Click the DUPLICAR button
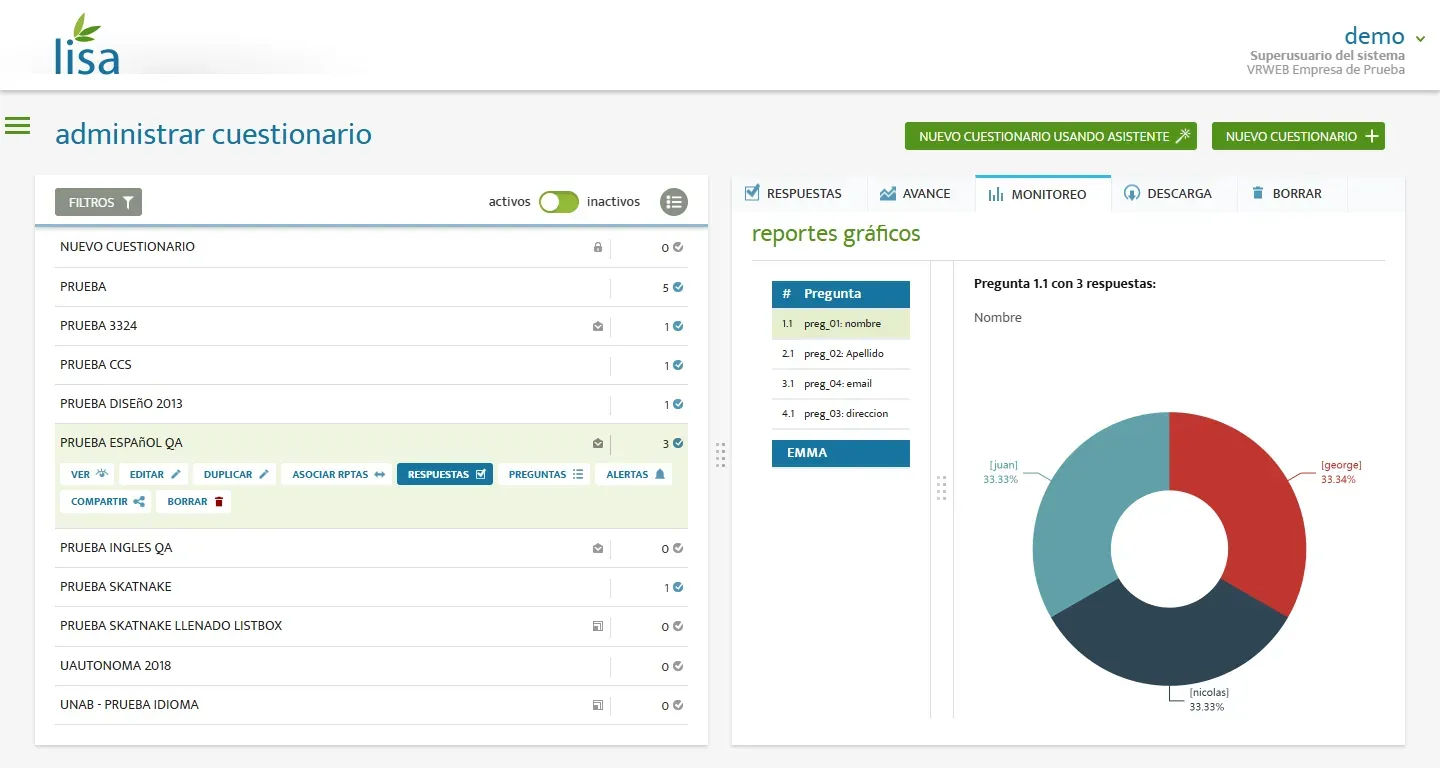The width and height of the screenshot is (1440, 768). [x=235, y=474]
